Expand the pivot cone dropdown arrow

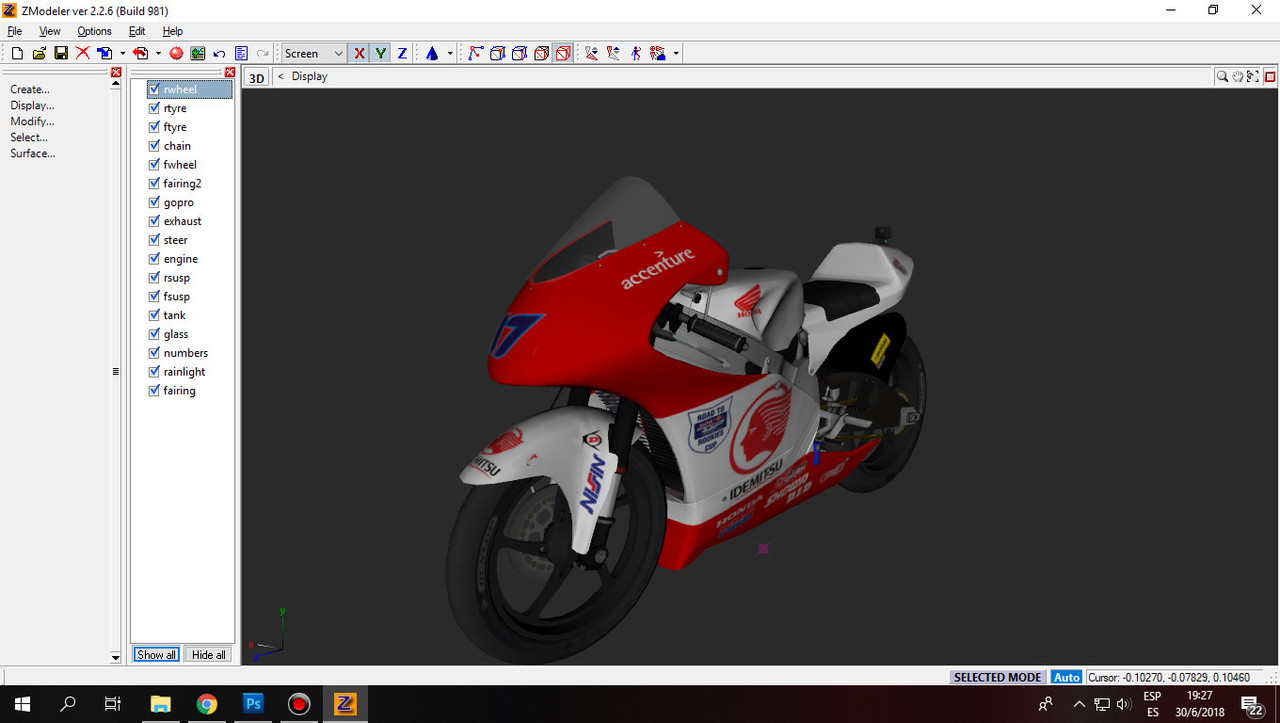[x=450, y=53]
